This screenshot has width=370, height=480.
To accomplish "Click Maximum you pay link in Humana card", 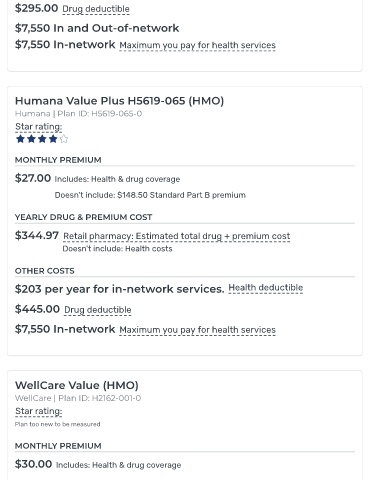I will point(197,330).
